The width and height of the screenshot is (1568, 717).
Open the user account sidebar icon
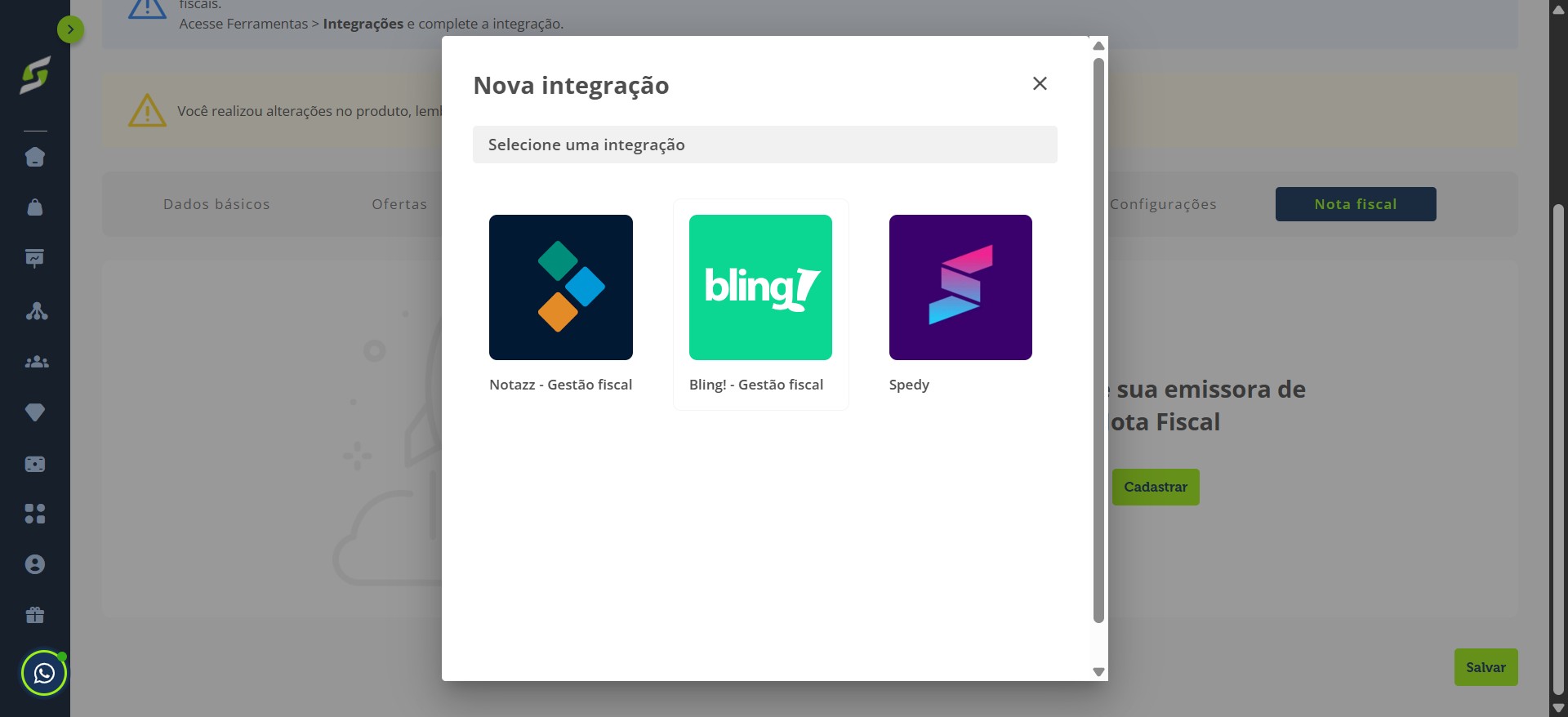[x=35, y=564]
